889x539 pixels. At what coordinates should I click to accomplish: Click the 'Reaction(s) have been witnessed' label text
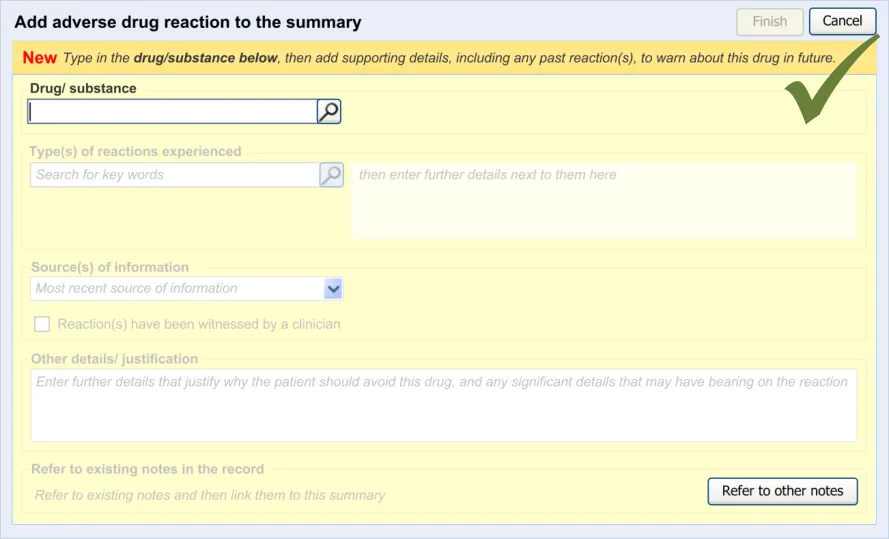click(199, 324)
